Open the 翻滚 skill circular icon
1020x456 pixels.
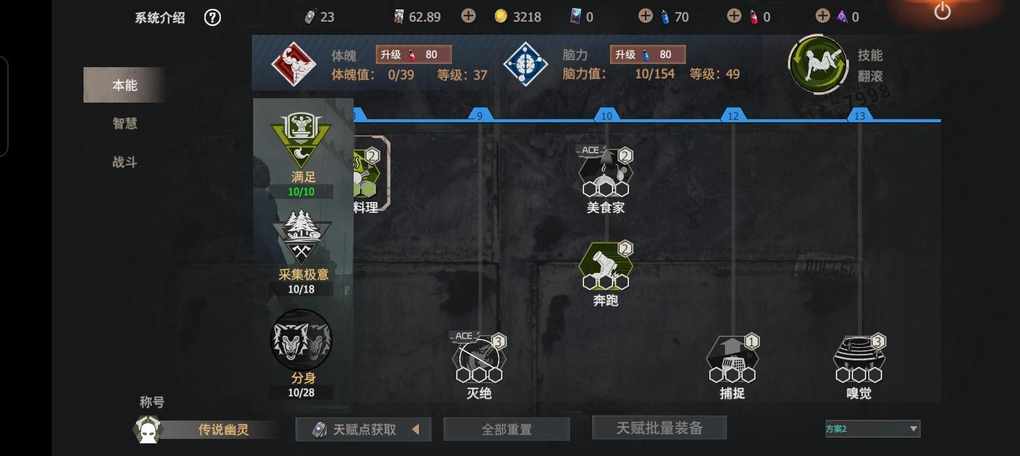coord(818,64)
